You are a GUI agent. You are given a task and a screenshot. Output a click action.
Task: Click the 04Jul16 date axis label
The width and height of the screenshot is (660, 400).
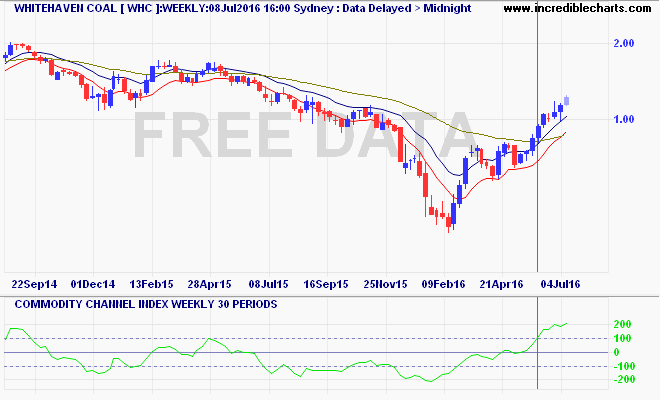[x=560, y=284]
